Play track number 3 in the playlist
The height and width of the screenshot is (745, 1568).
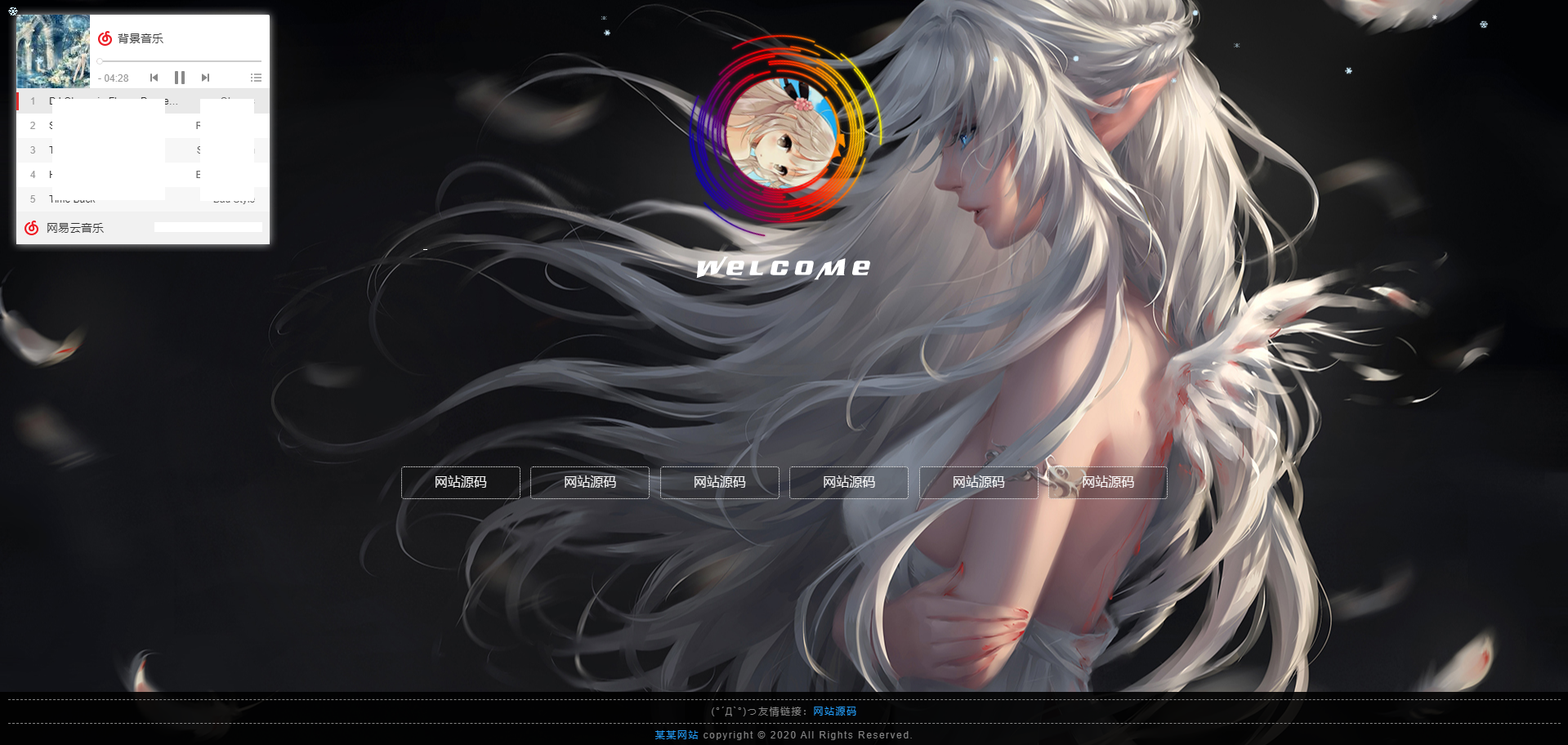coord(143,150)
